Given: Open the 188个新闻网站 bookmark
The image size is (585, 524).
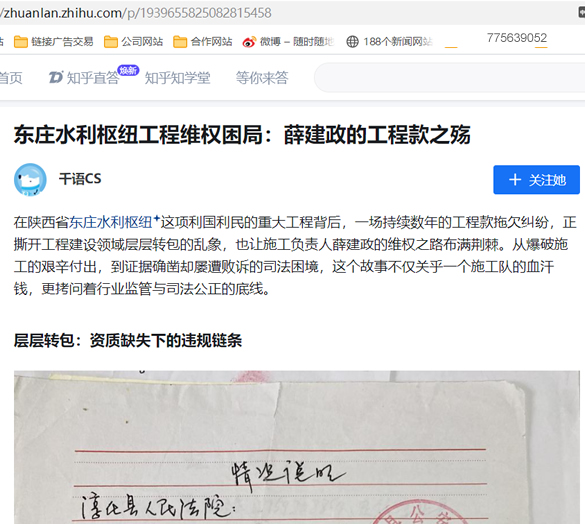Looking at the screenshot, I should (389, 41).
